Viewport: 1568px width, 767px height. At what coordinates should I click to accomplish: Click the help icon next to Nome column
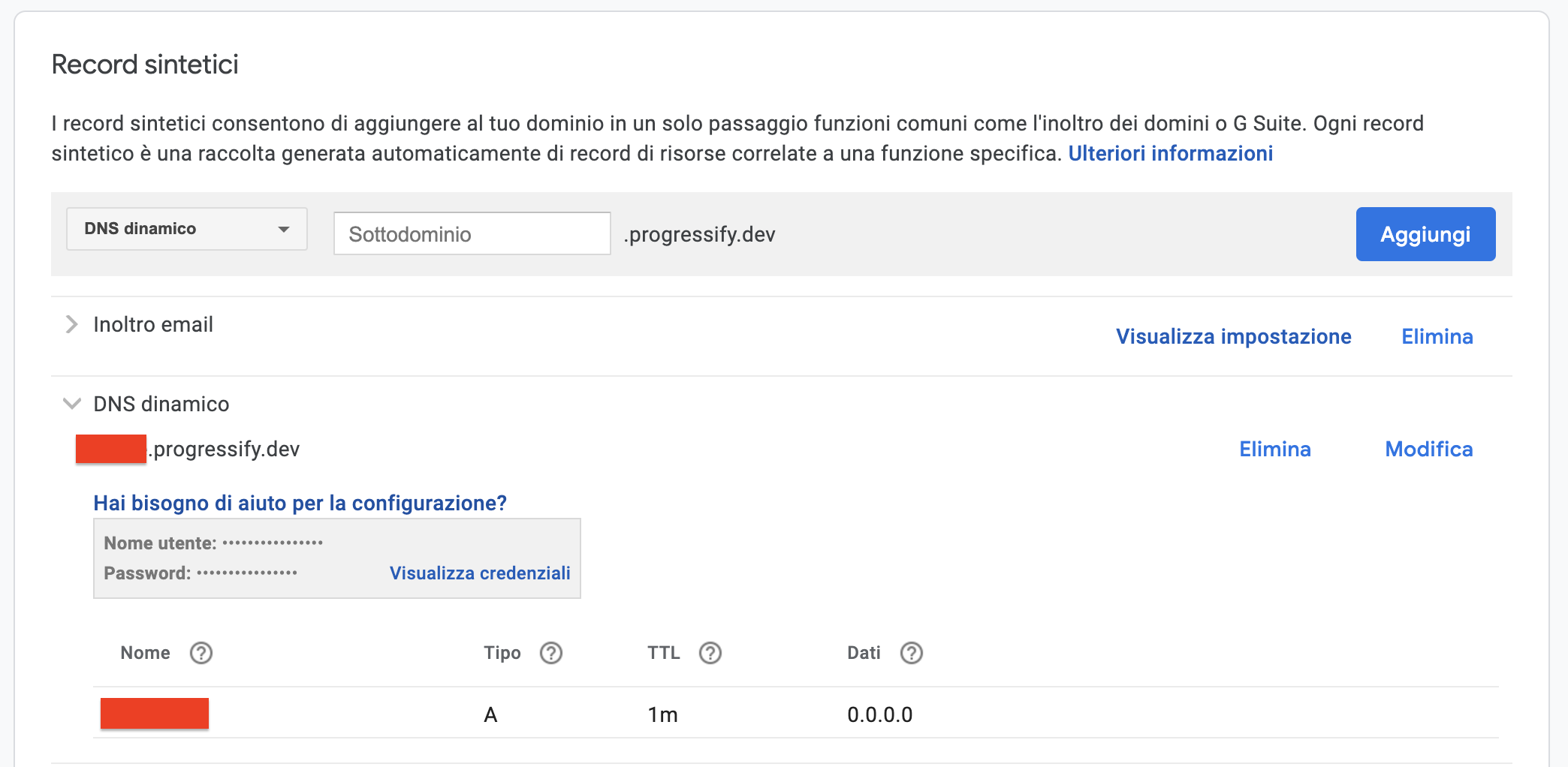pyautogui.click(x=201, y=653)
